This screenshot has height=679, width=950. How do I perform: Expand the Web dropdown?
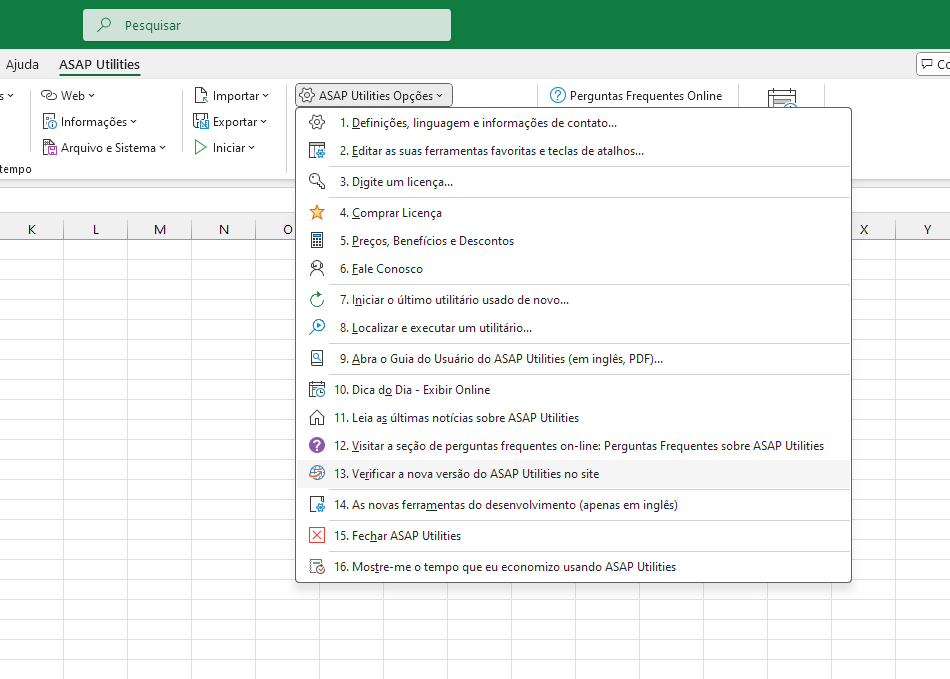(91, 96)
